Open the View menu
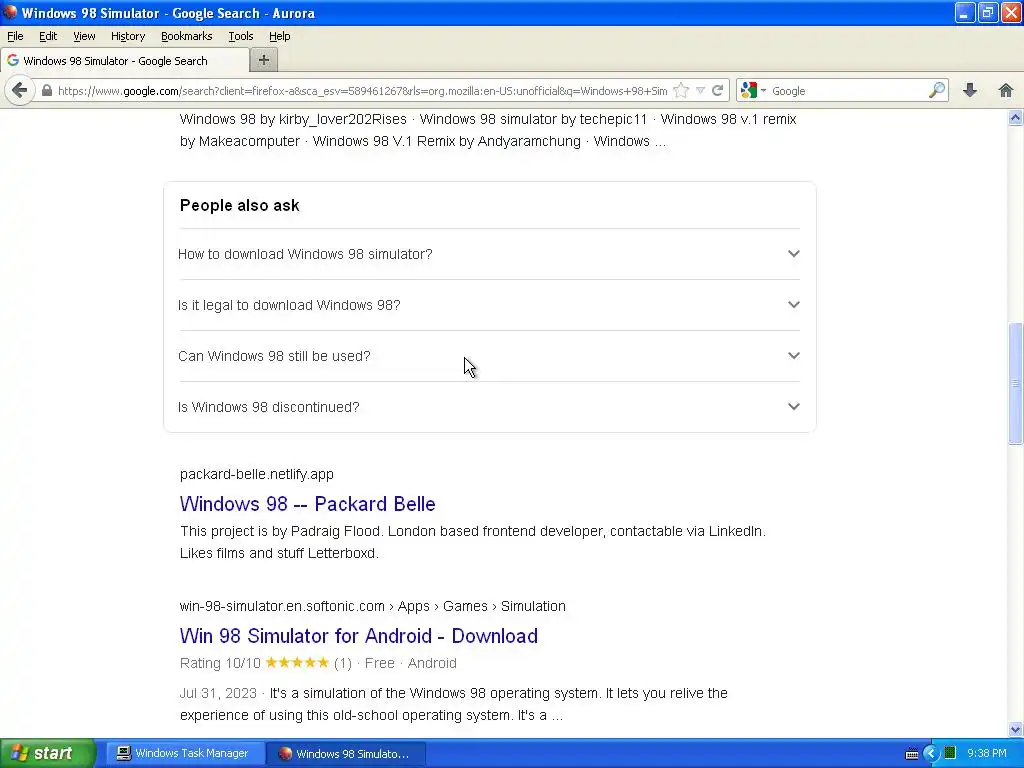This screenshot has width=1024, height=768. [84, 36]
